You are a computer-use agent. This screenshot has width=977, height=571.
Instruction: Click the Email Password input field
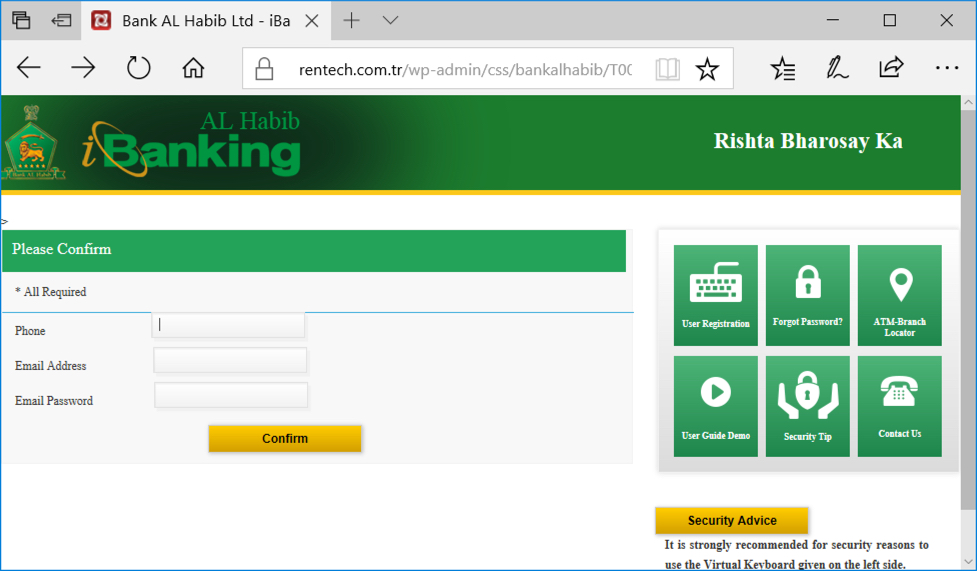point(231,395)
